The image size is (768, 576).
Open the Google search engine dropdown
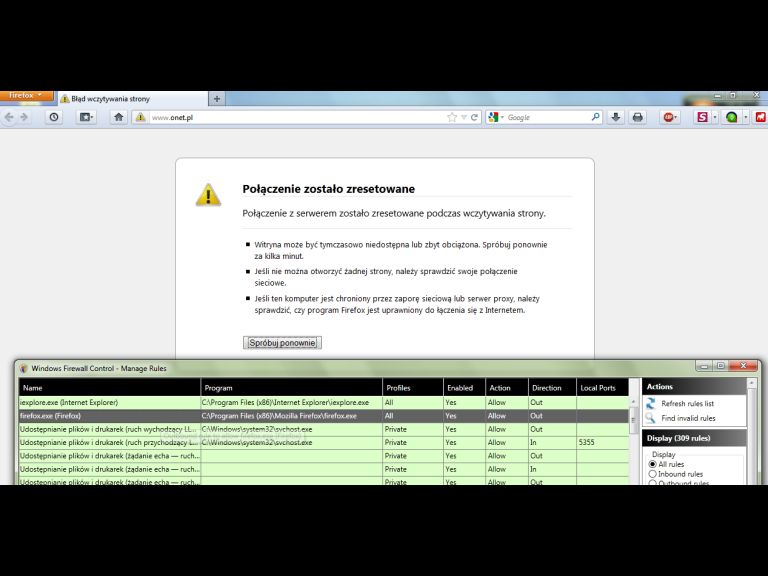coord(496,117)
